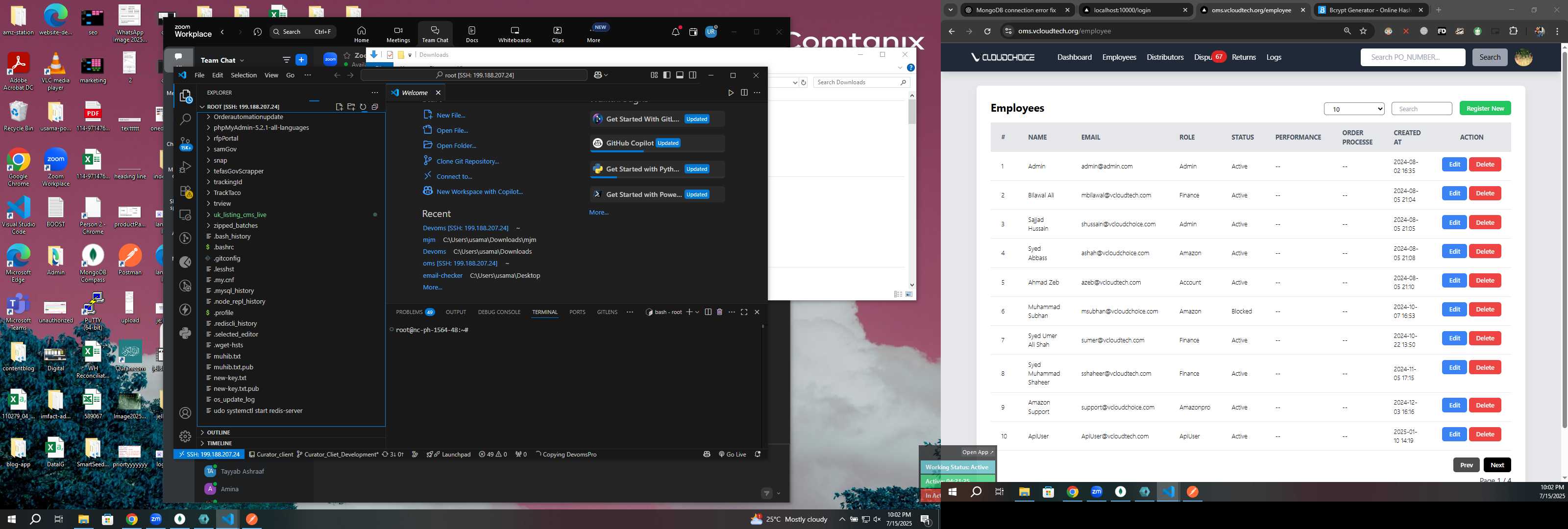Open recent Devoms [SSH: 199.188.207.24] link
Viewport: 1568px width, 529px height.
click(x=465, y=228)
